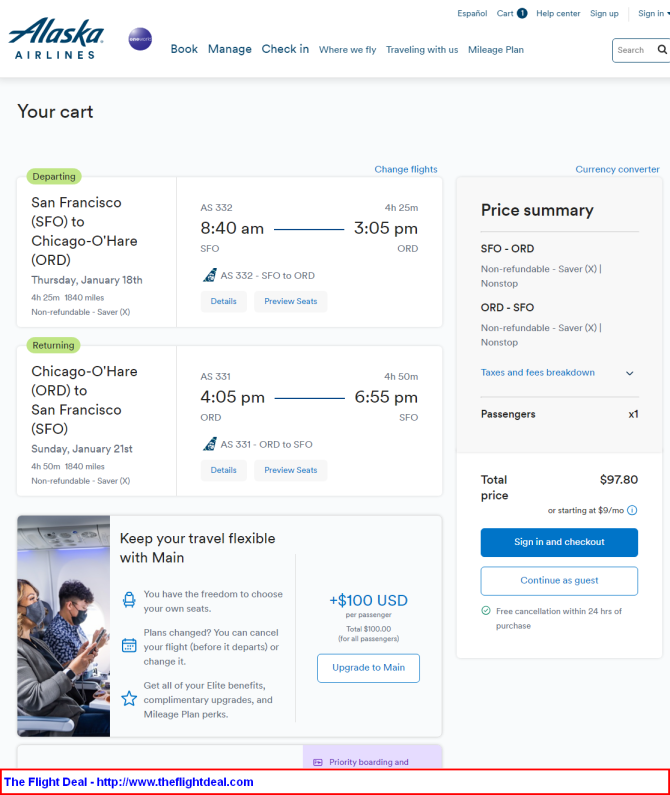Click the AS 331 airline tail icon
670x795 pixels.
click(x=210, y=444)
